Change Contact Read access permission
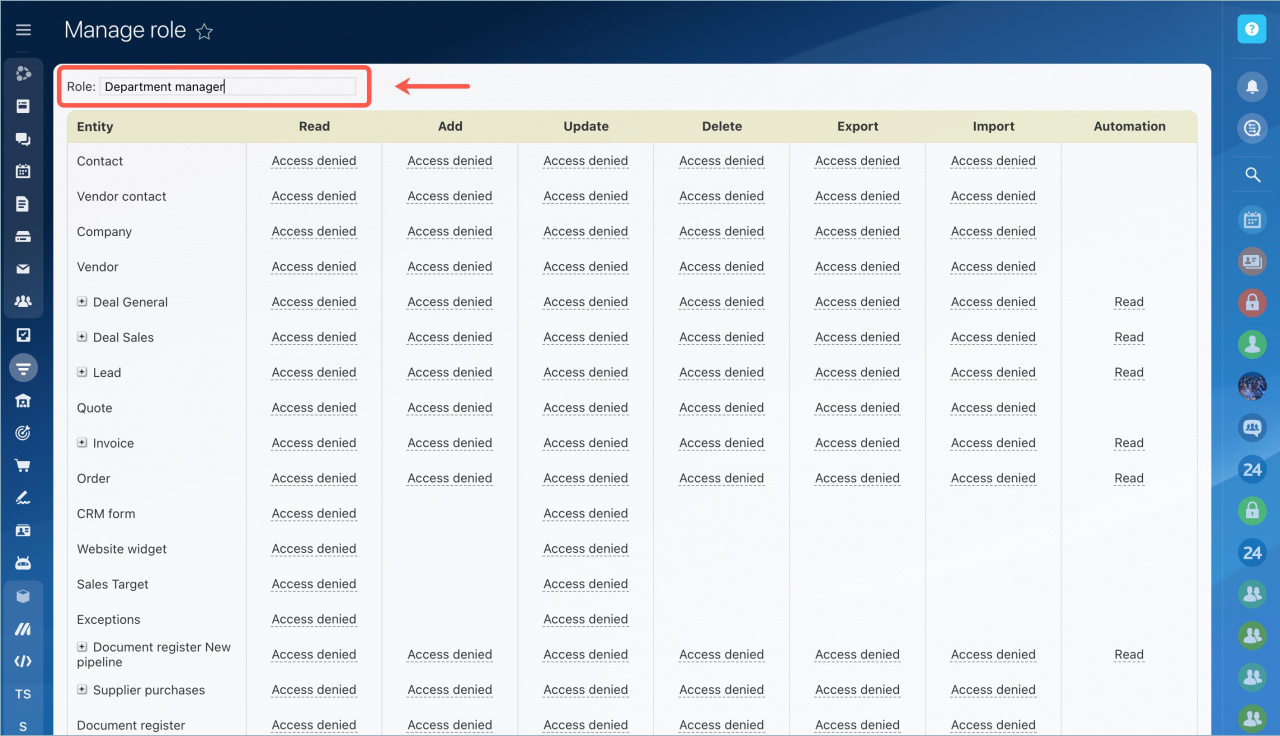Image resolution: width=1280 pixels, height=736 pixels. 314,161
